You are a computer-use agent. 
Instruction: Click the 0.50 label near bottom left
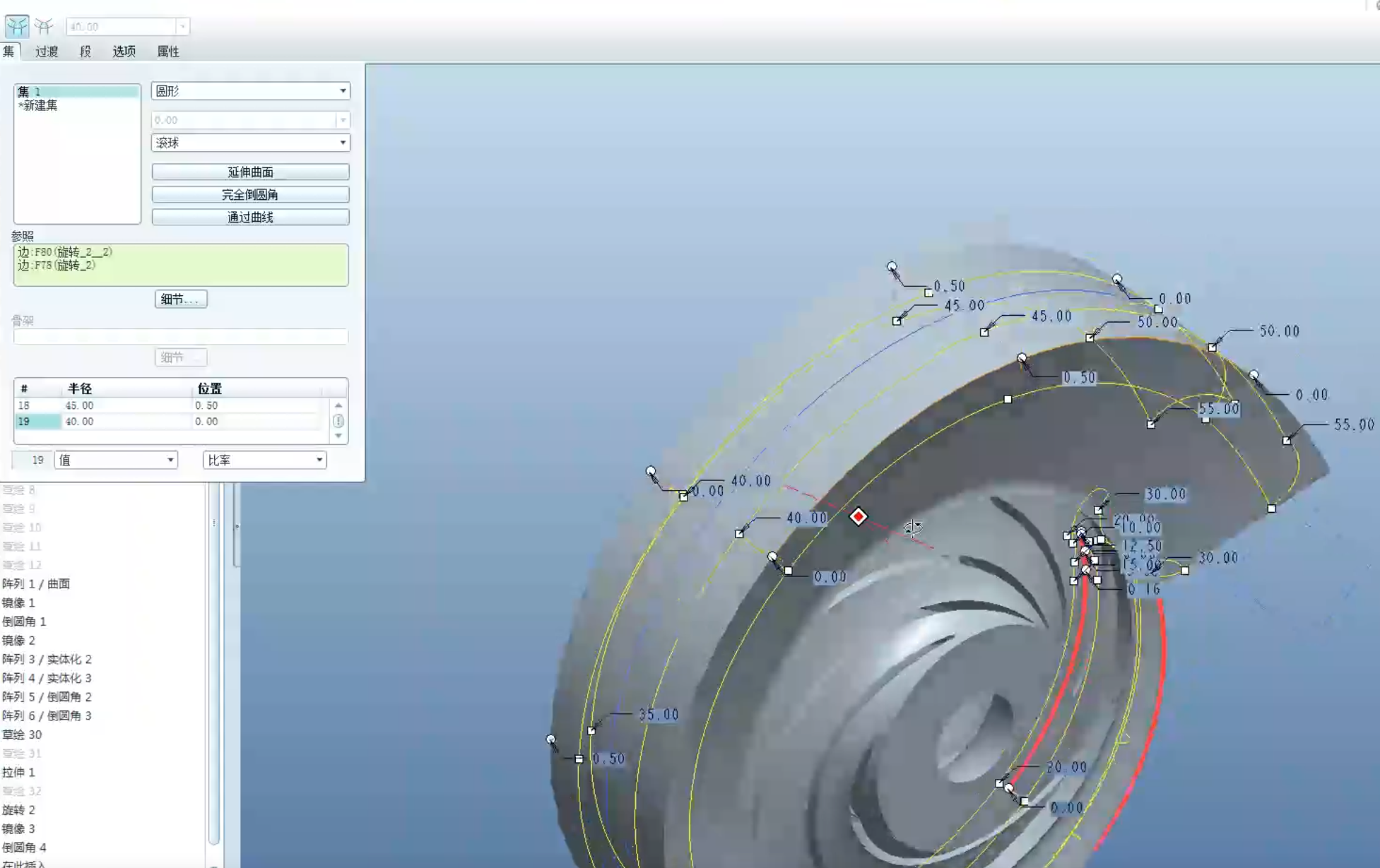[608, 759]
